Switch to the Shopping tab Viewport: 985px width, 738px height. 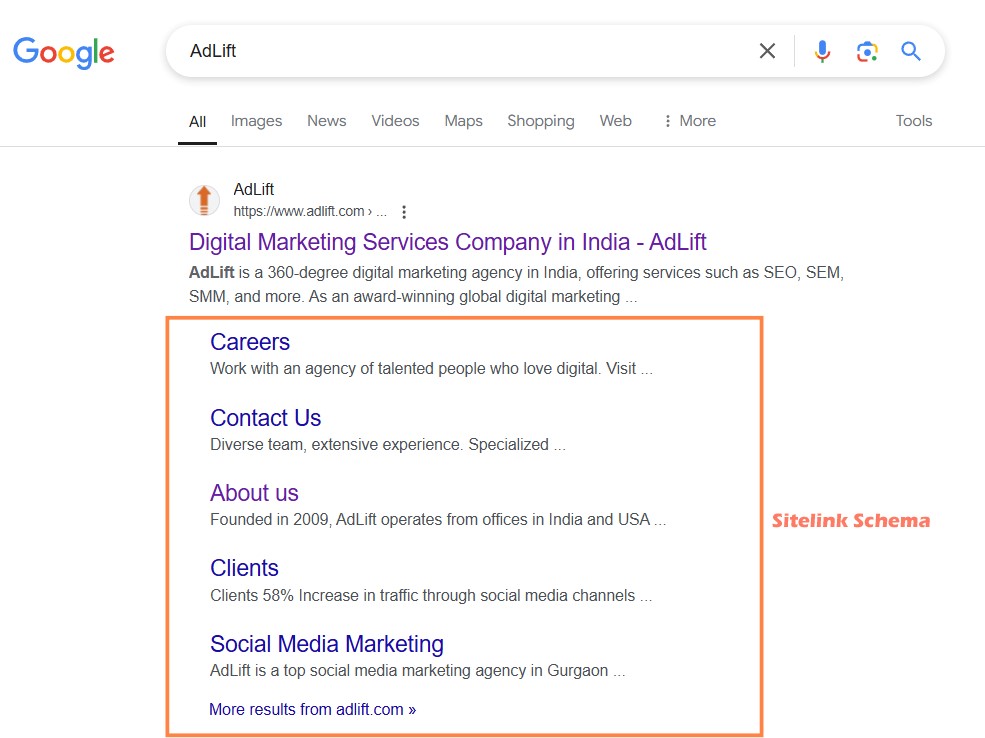pos(541,121)
